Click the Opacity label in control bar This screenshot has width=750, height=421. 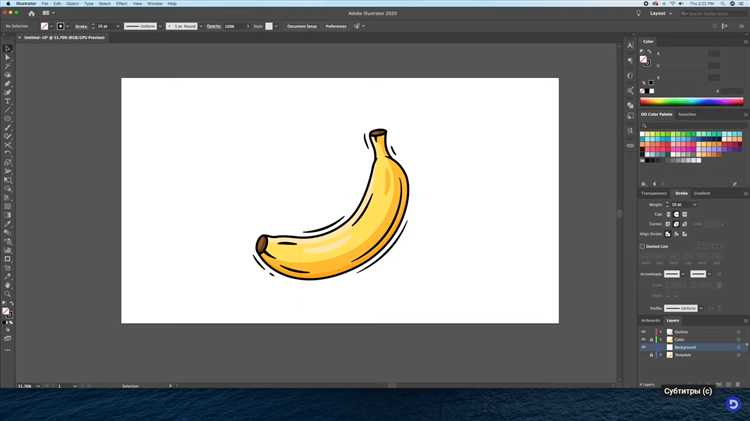coord(214,26)
